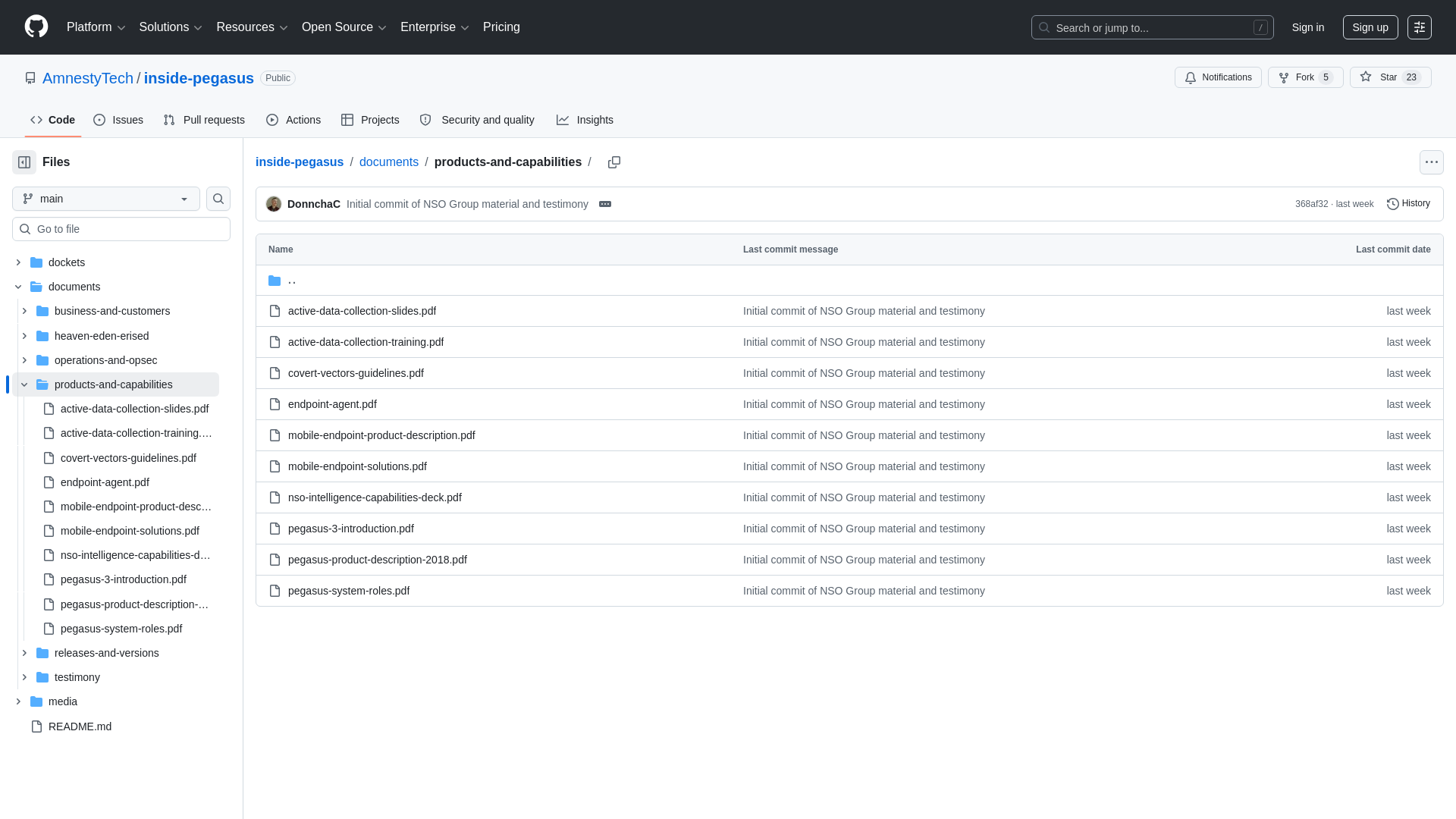Screen dimensions: 1456x819
Task: Open the Resources menu
Action: (252, 27)
